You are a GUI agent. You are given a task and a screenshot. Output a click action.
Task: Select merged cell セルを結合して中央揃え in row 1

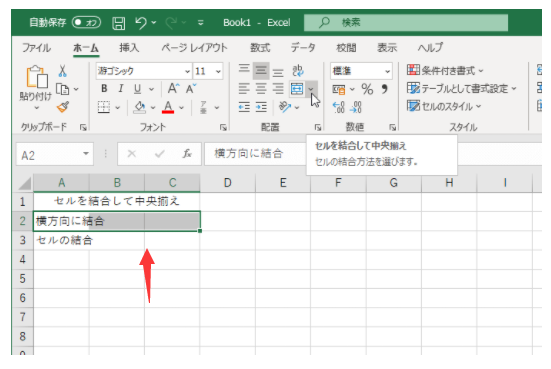pyautogui.click(x=117, y=201)
